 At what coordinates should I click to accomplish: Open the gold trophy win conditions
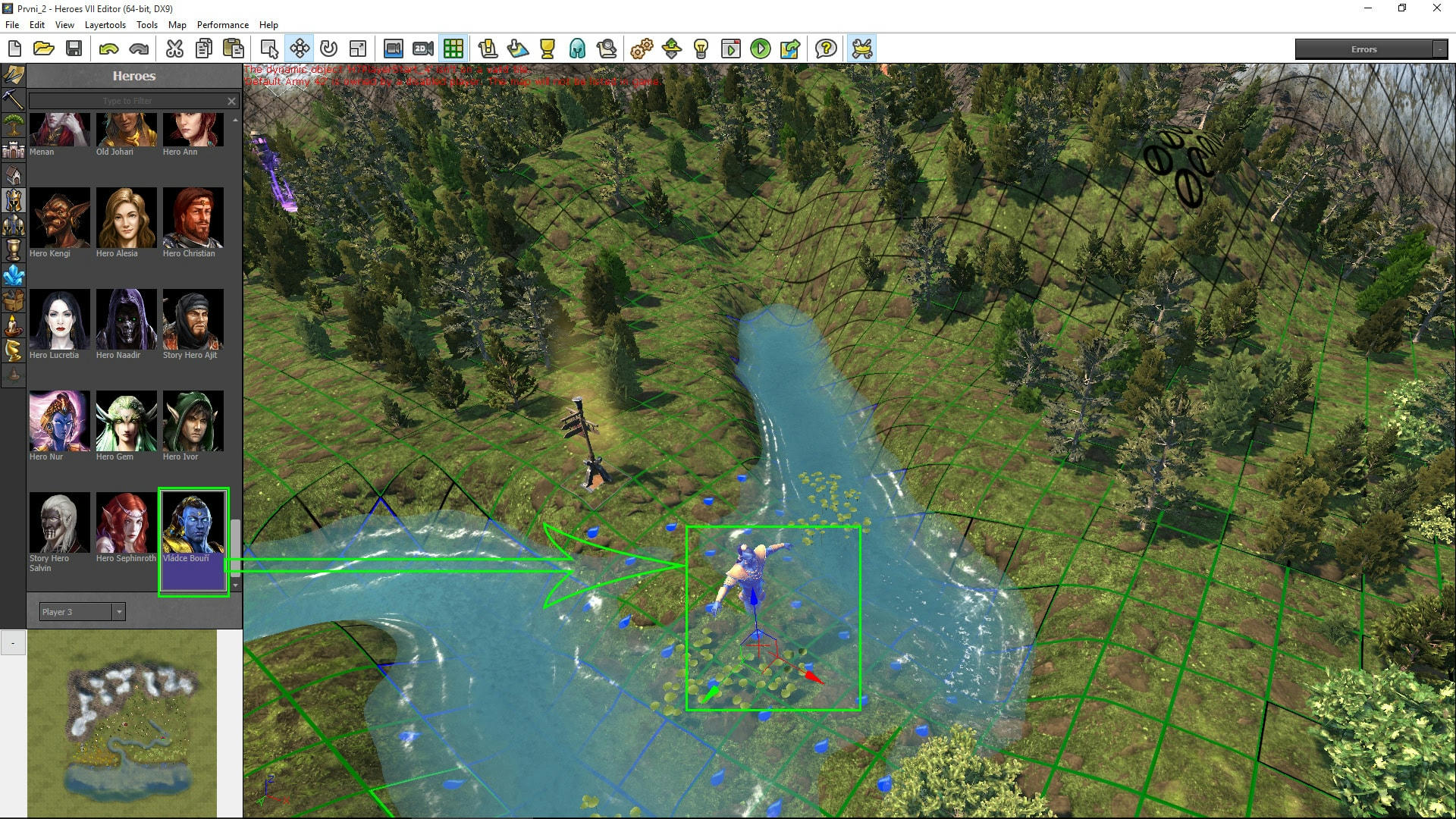pyautogui.click(x=548, y=49)
